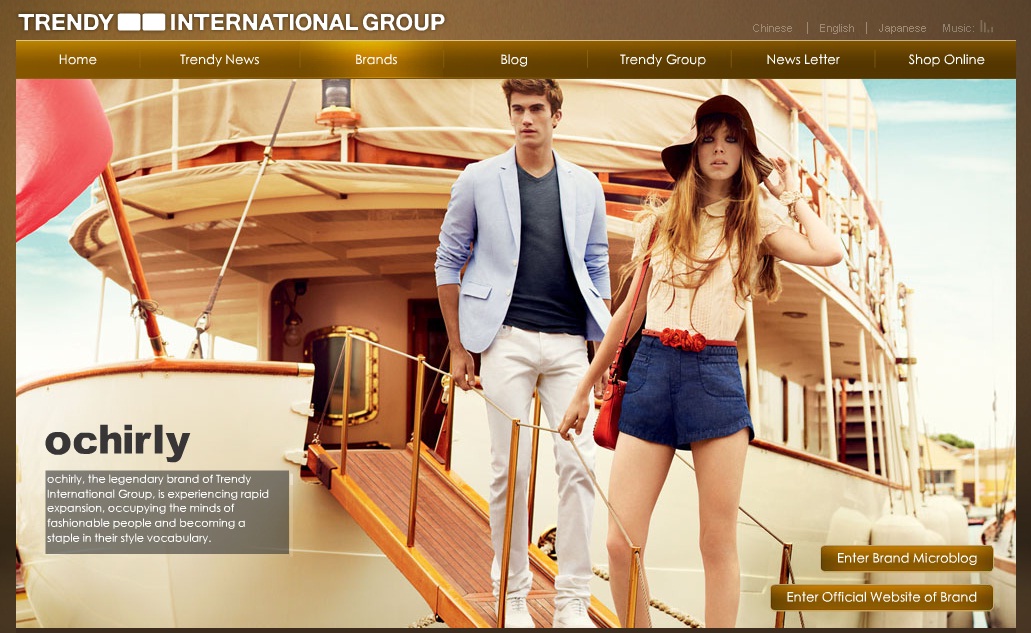Screen dimensions: 1031x633
Task: Navigate to Trendy Group
Action: click(663, 59)
